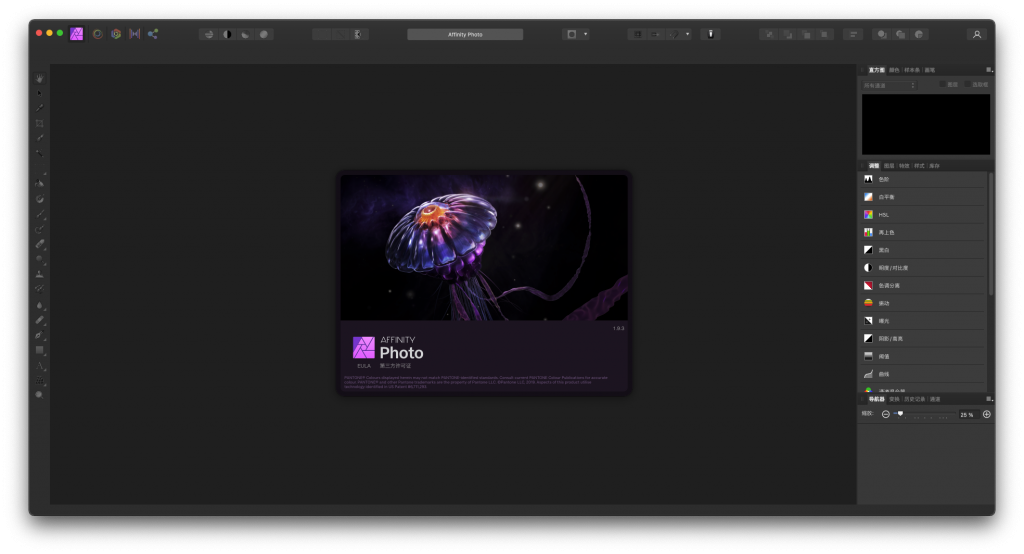Switch to the Develop persona

116,34
